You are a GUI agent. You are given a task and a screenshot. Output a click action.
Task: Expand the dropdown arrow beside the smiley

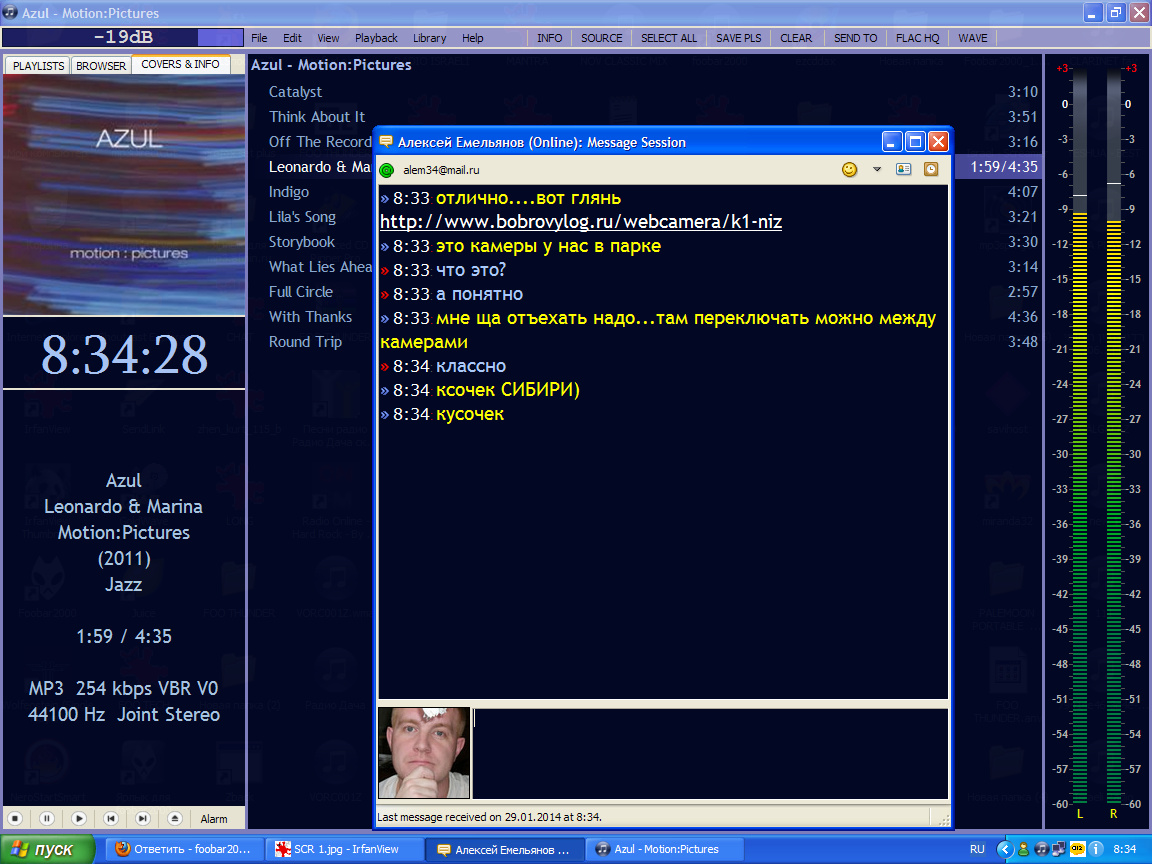point(877,170)
